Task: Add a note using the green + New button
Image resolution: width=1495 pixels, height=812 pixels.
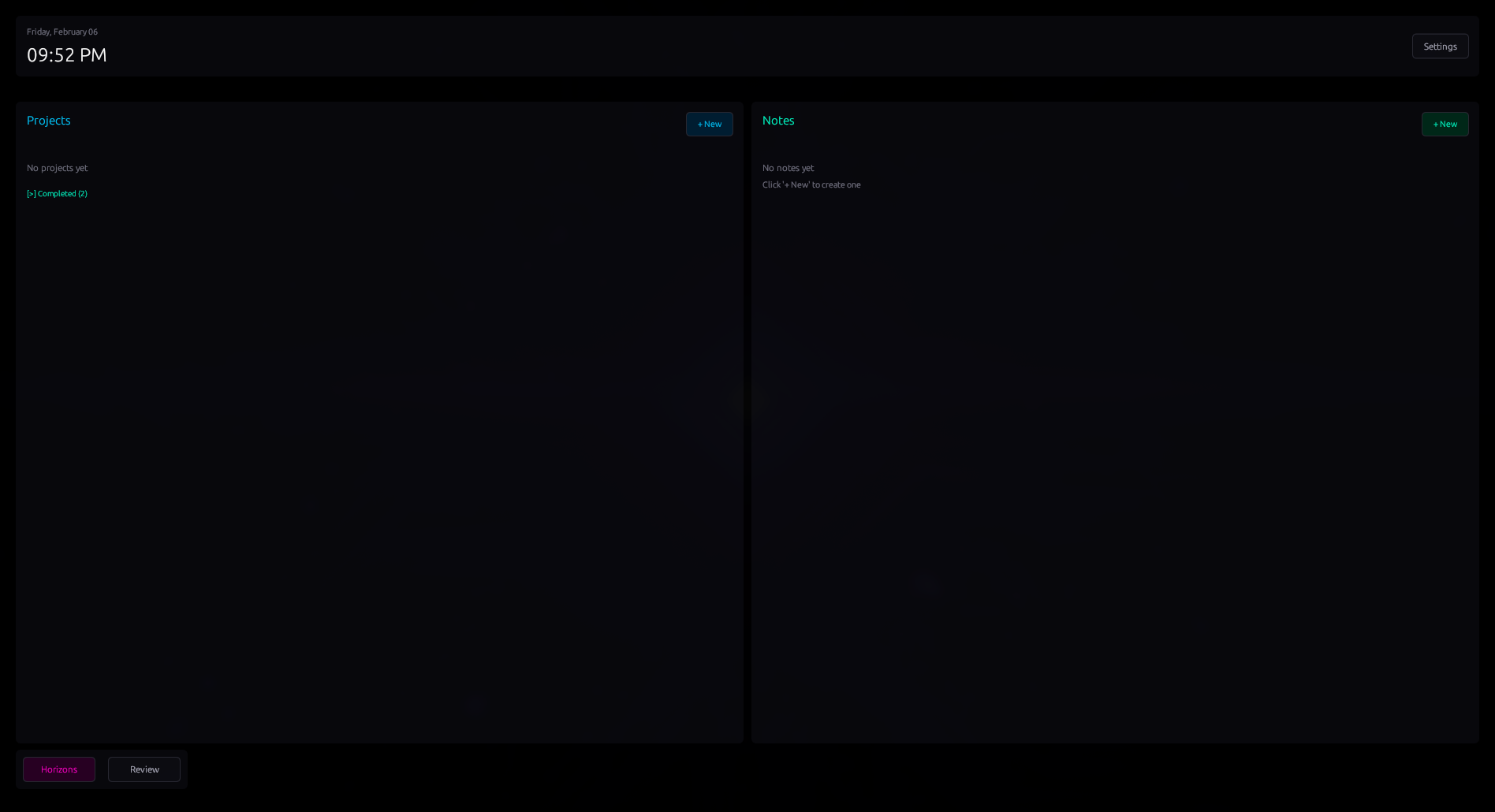Action: [x=1445, y=124]
